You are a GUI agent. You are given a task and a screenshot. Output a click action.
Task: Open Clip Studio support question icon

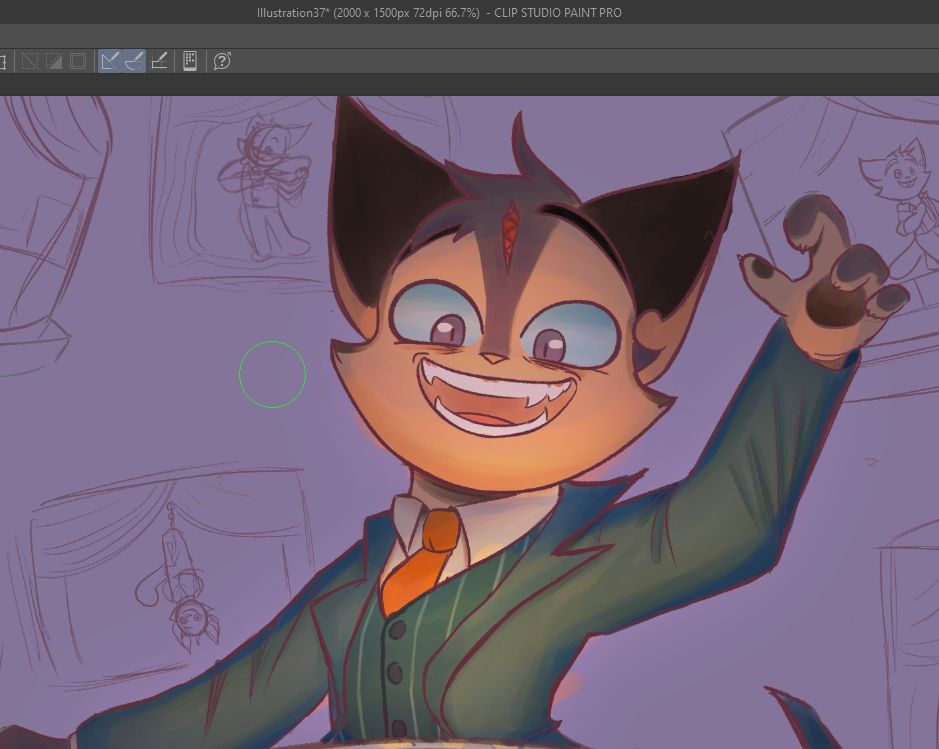[222, 61]
